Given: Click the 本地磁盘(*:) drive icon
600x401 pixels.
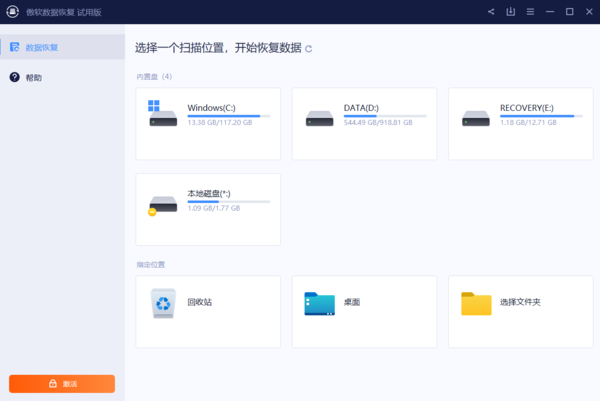Looking at the screenshot, I should (162, 205).
